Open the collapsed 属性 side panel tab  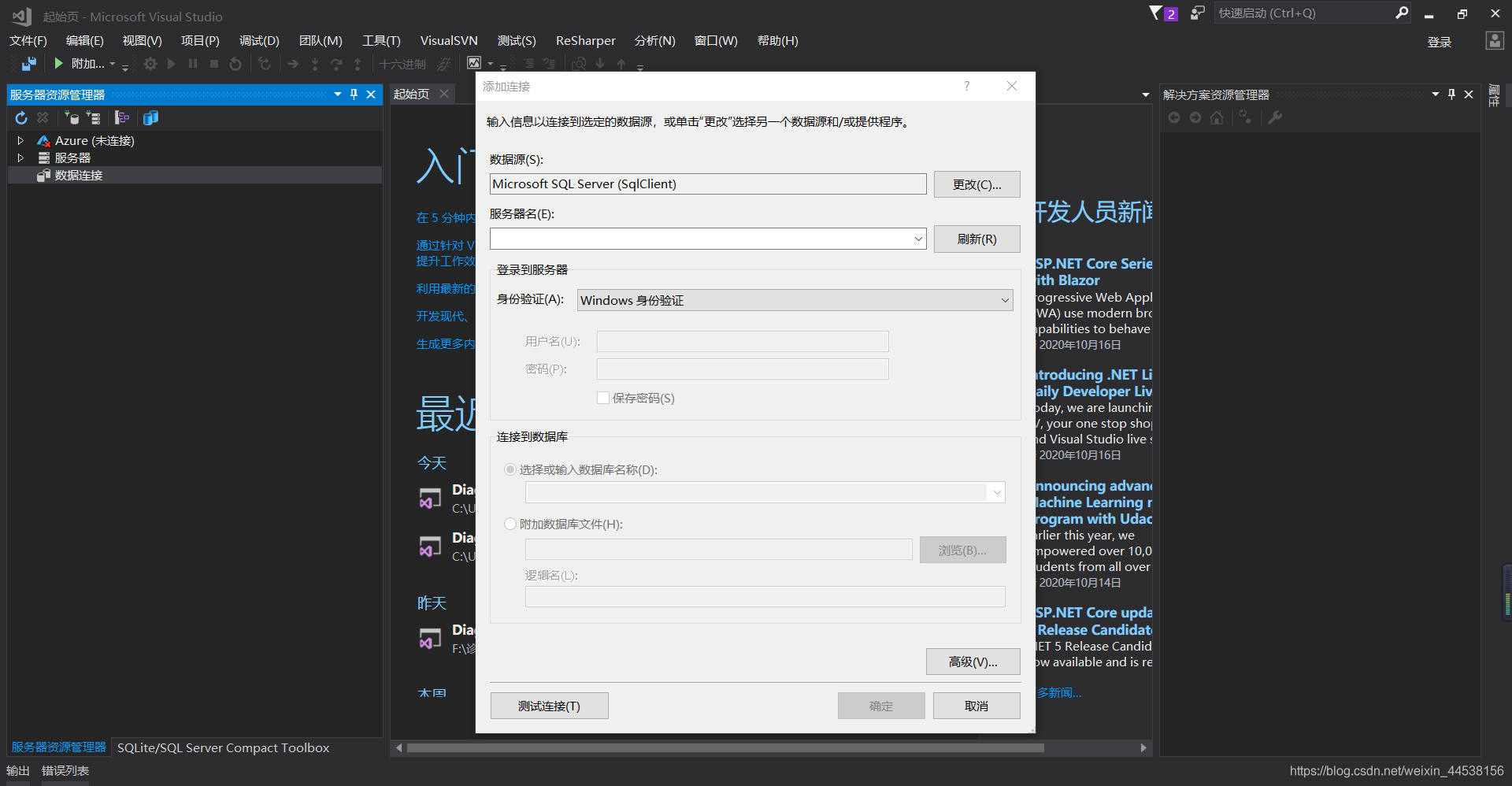[x=1494, y=95]
